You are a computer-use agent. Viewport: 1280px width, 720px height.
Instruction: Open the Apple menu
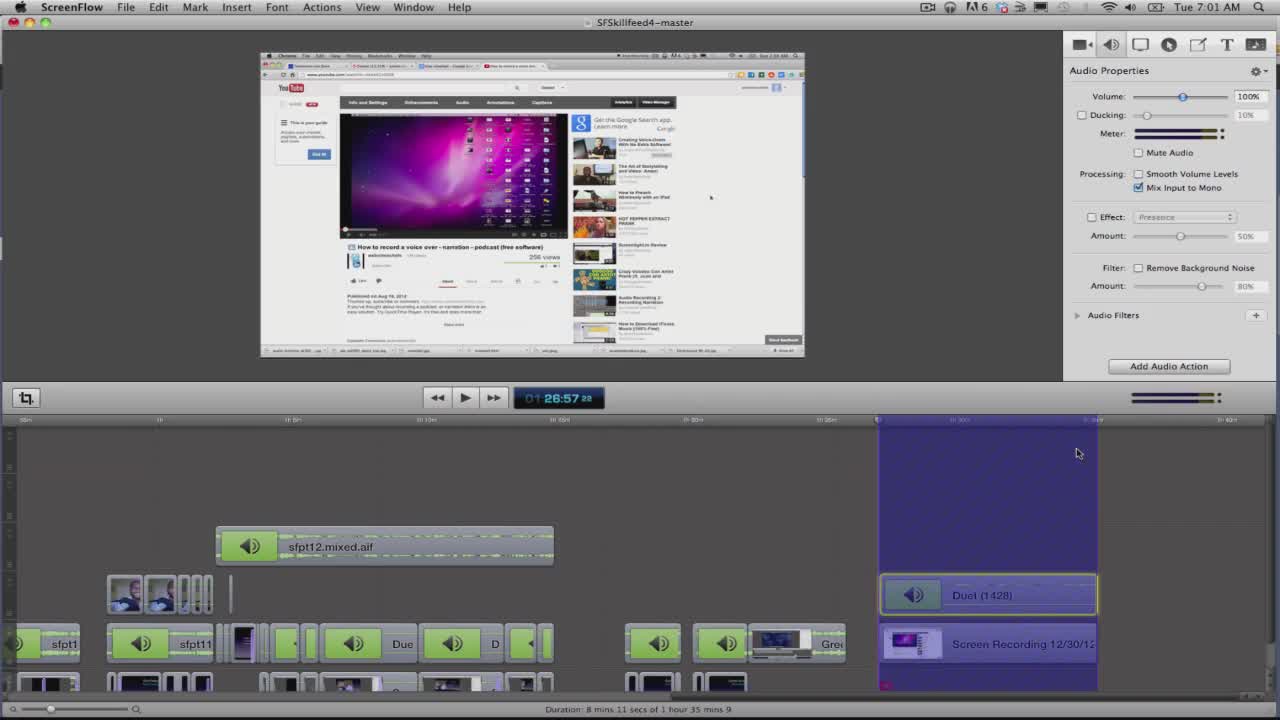pos(20,7)
